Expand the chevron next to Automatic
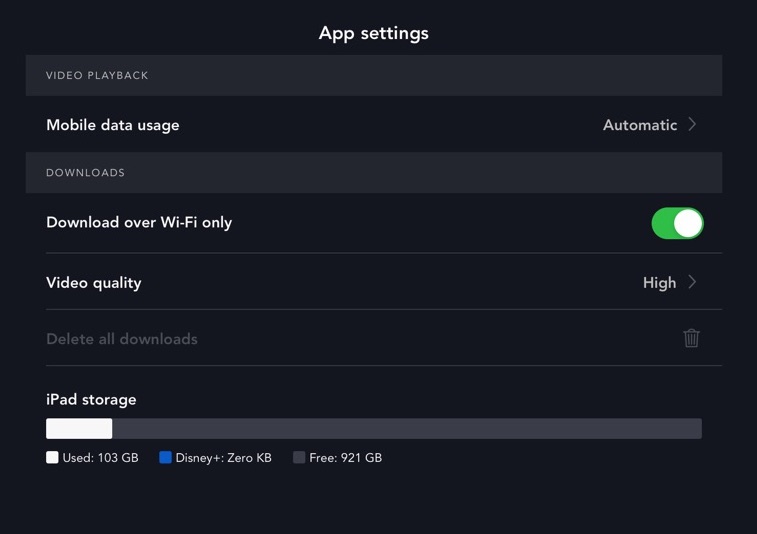This screenshot has height=534, width=757. [x=692, y=125]
